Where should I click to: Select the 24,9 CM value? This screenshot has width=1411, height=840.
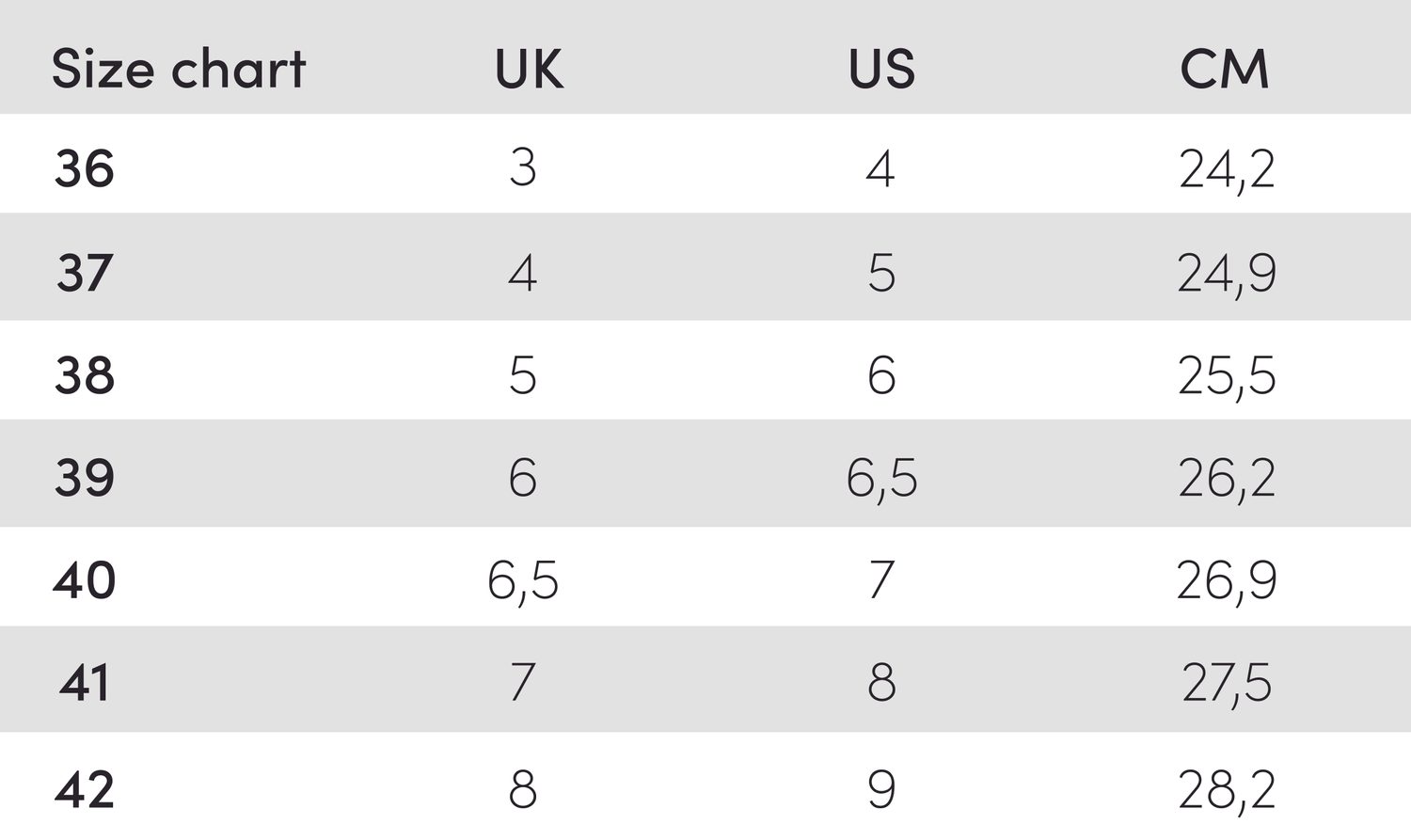click(1228, 275)
